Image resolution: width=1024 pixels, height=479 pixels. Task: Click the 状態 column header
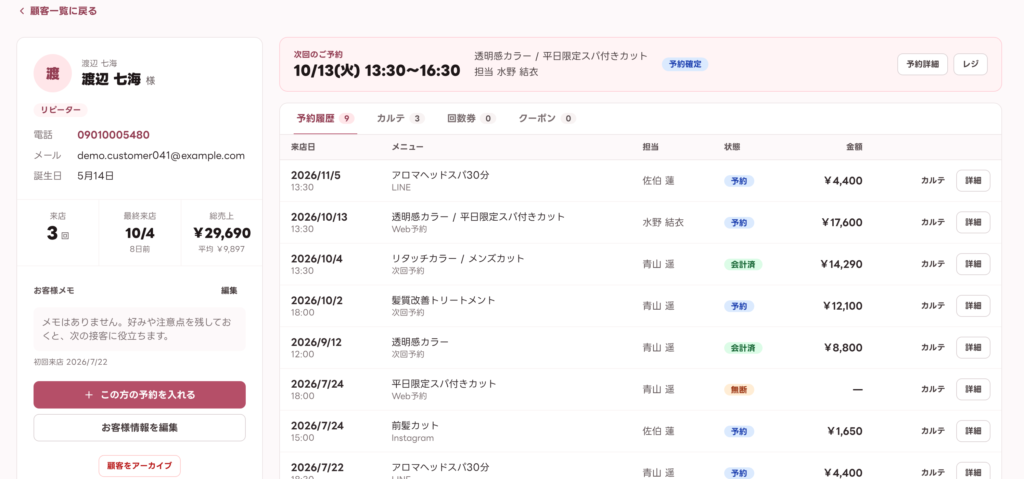[732, 147]
